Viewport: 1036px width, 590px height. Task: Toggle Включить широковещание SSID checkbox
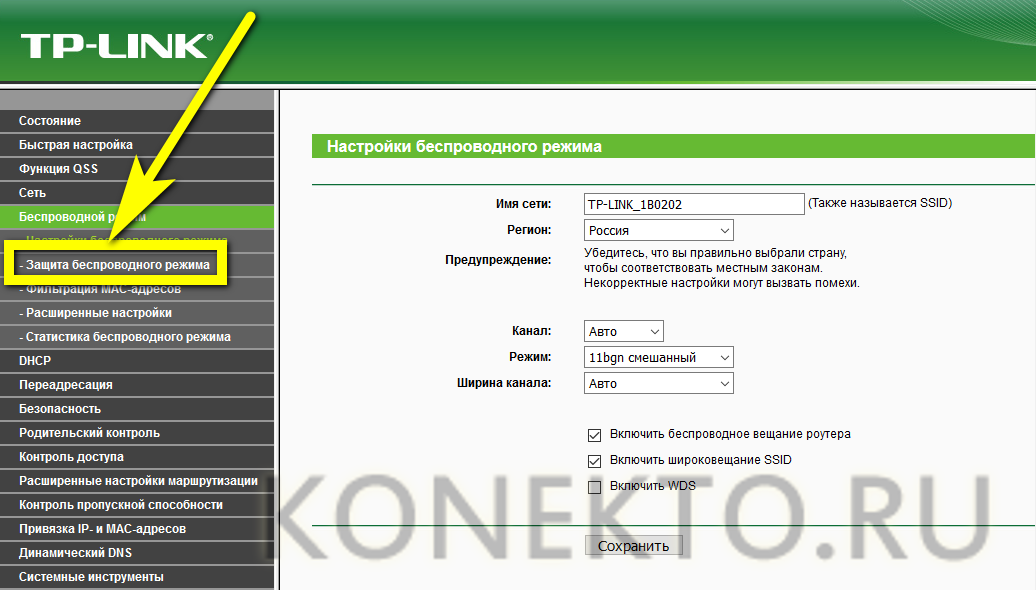(x=595, y=461)
